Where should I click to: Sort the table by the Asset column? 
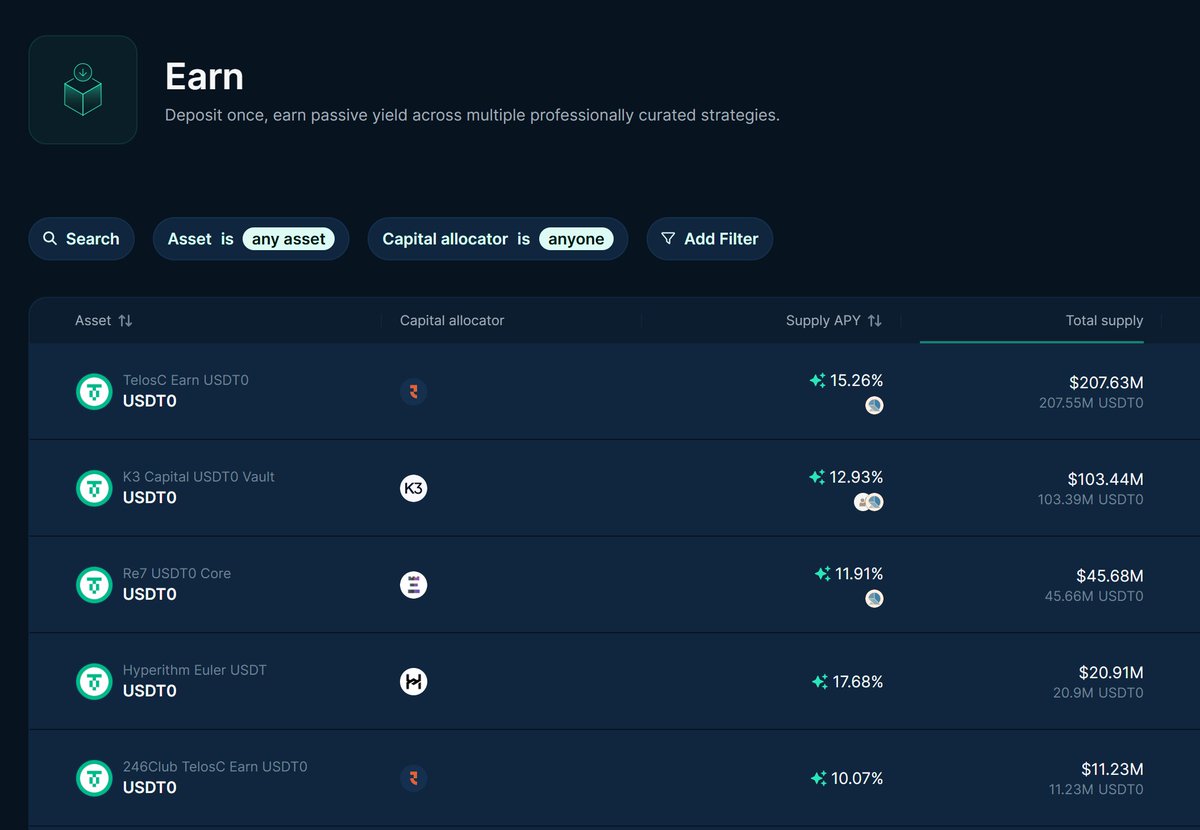pos(104,321)
